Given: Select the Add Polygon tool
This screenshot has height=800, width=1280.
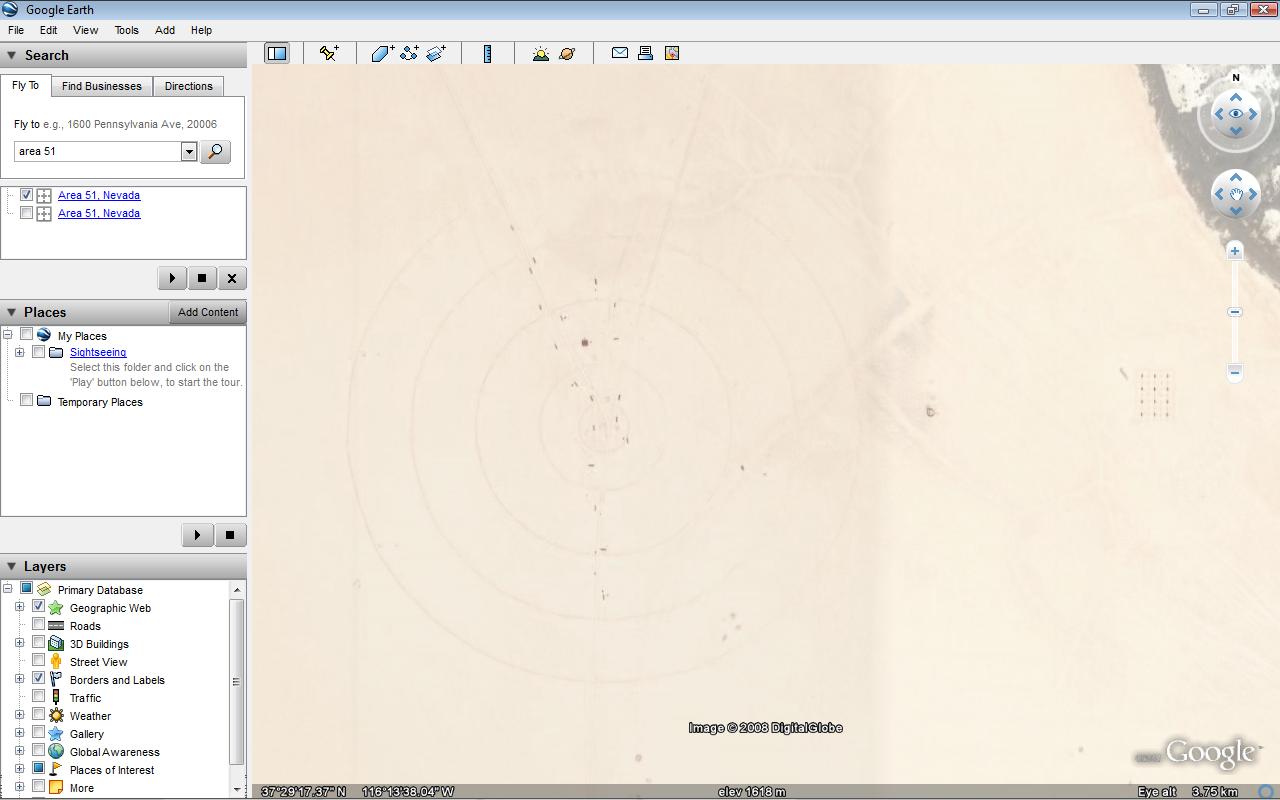Looking at the screenshot, I should 382,54.
